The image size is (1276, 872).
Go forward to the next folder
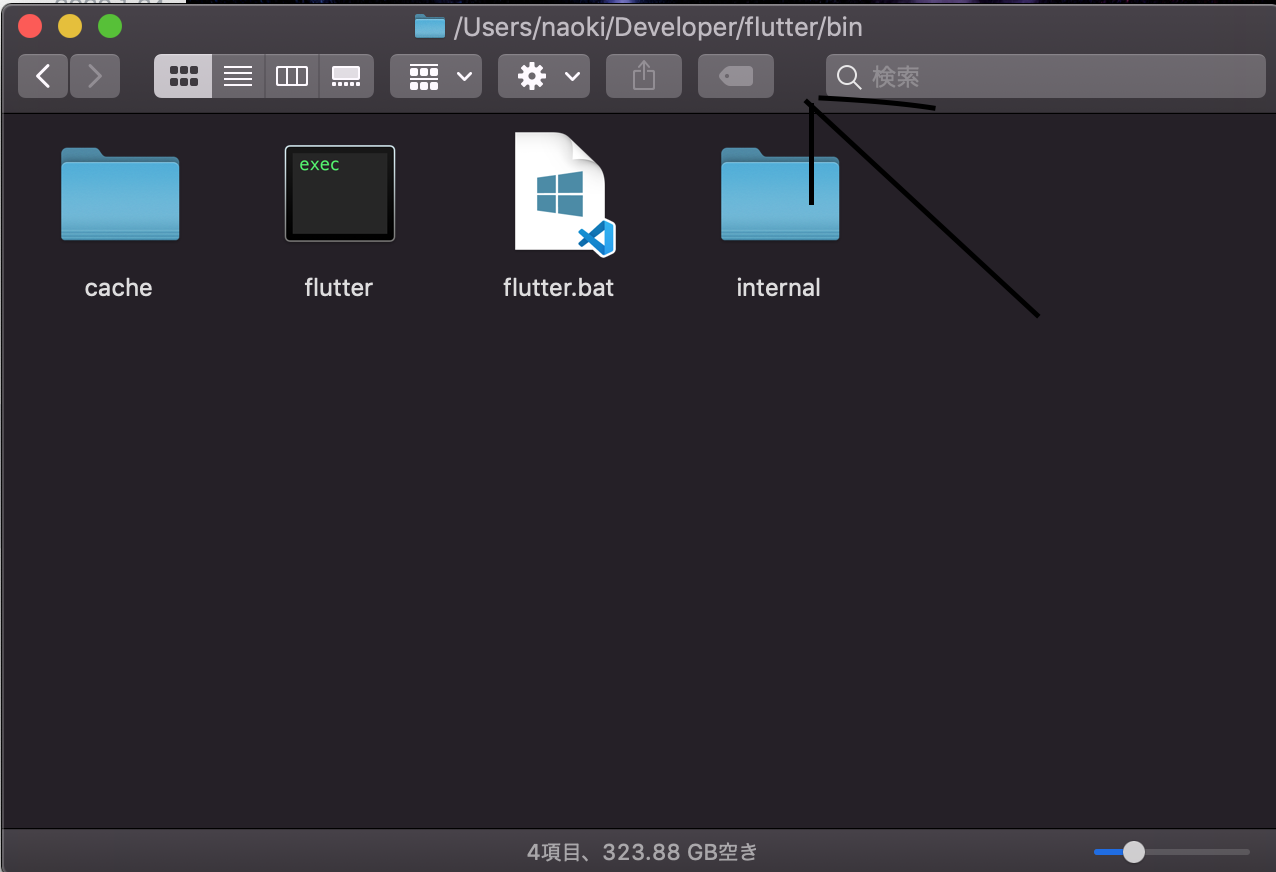95,76
